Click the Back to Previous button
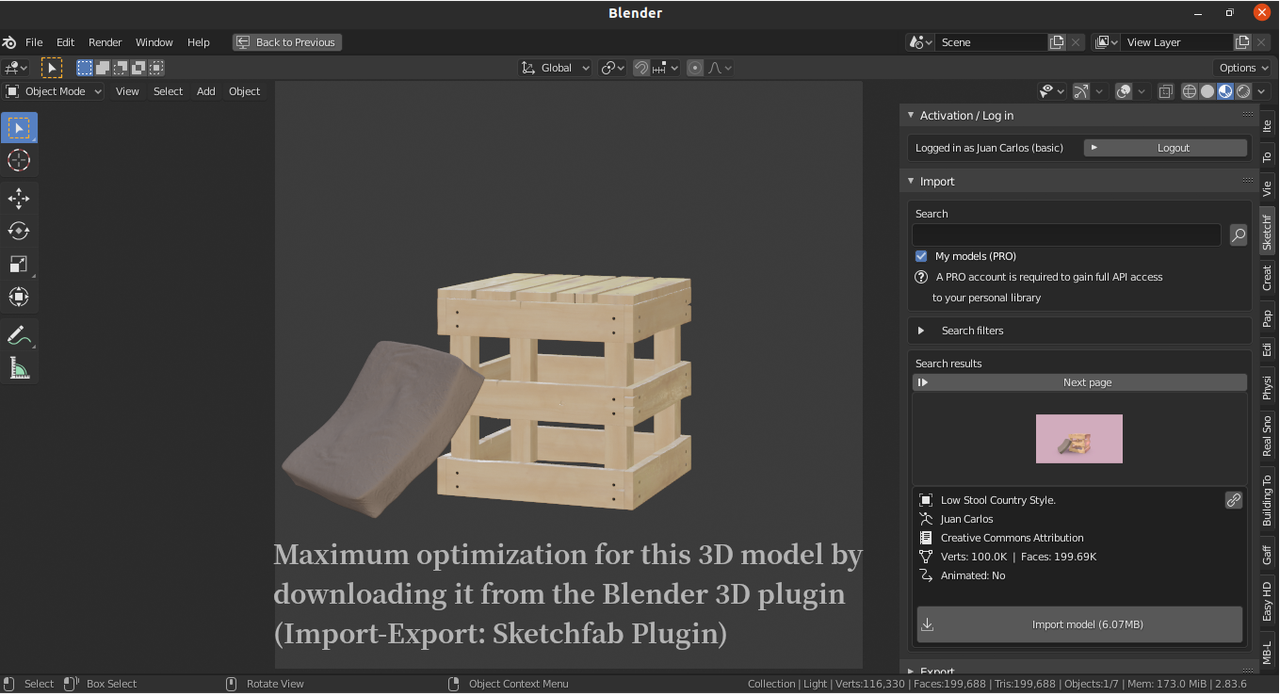 point(287,42)
